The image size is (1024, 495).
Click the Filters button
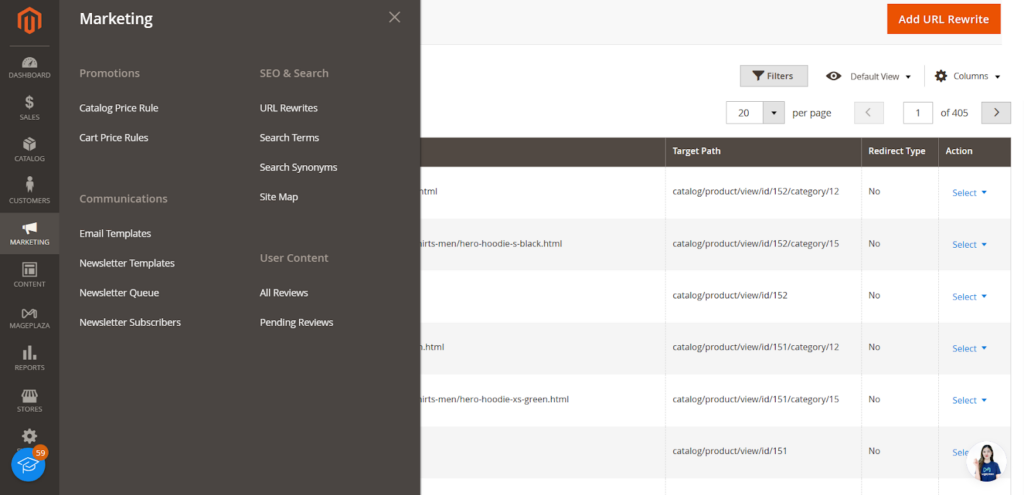773,76
